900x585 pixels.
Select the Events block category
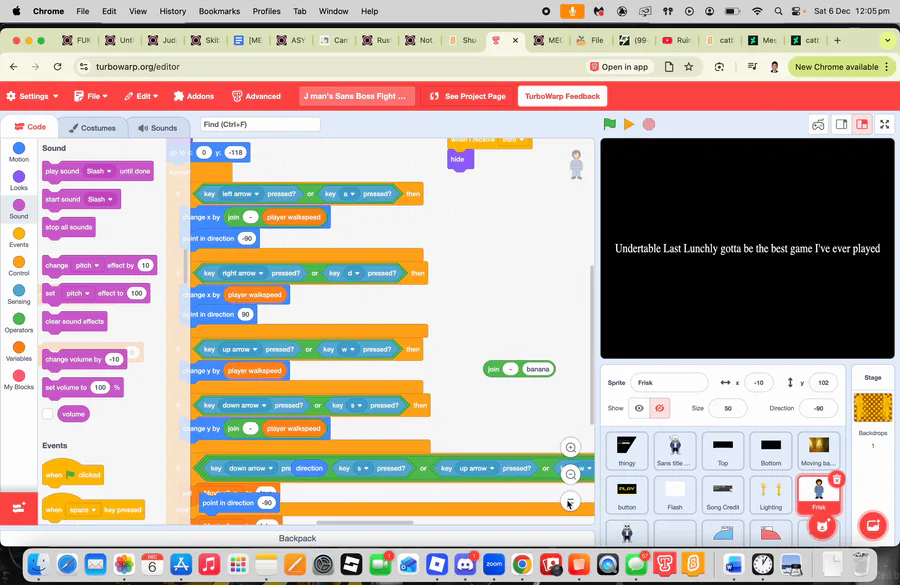19,237
